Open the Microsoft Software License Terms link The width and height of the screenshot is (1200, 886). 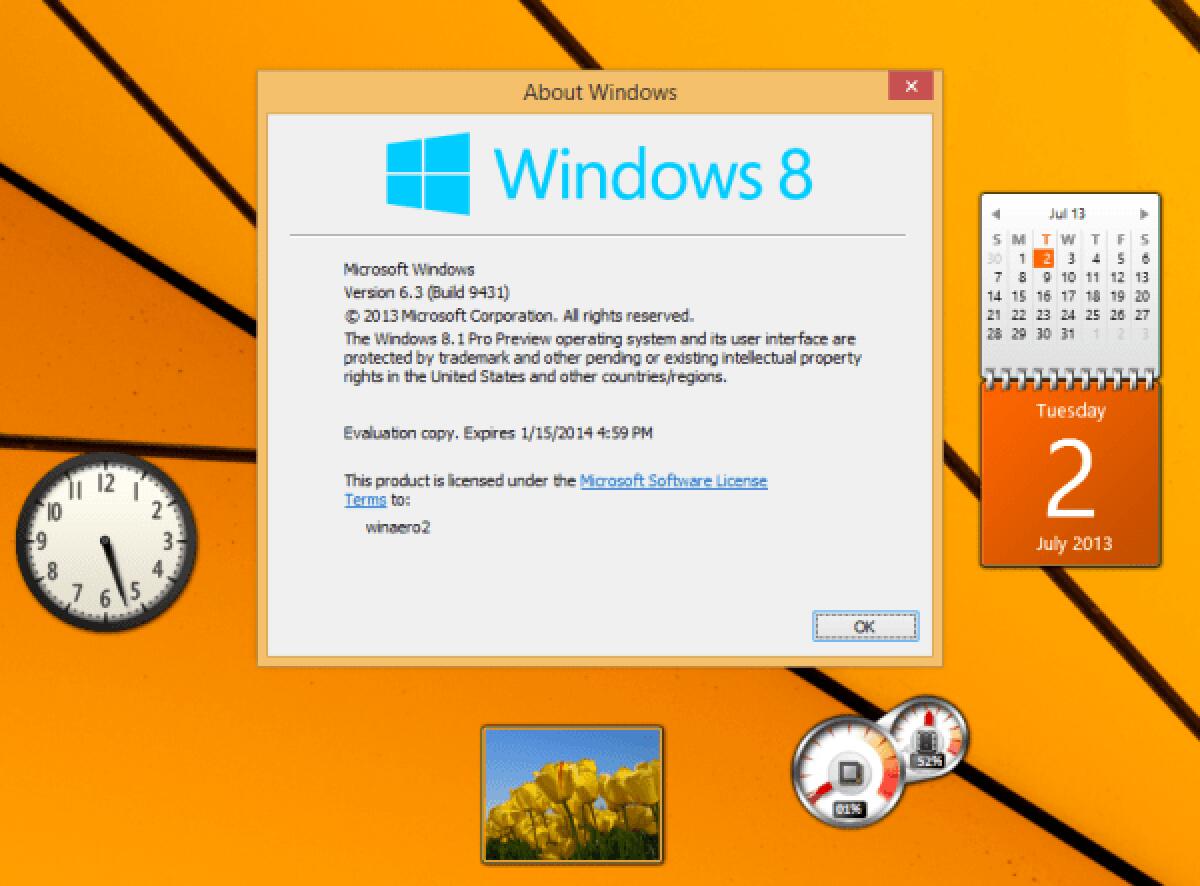[675, 480]
